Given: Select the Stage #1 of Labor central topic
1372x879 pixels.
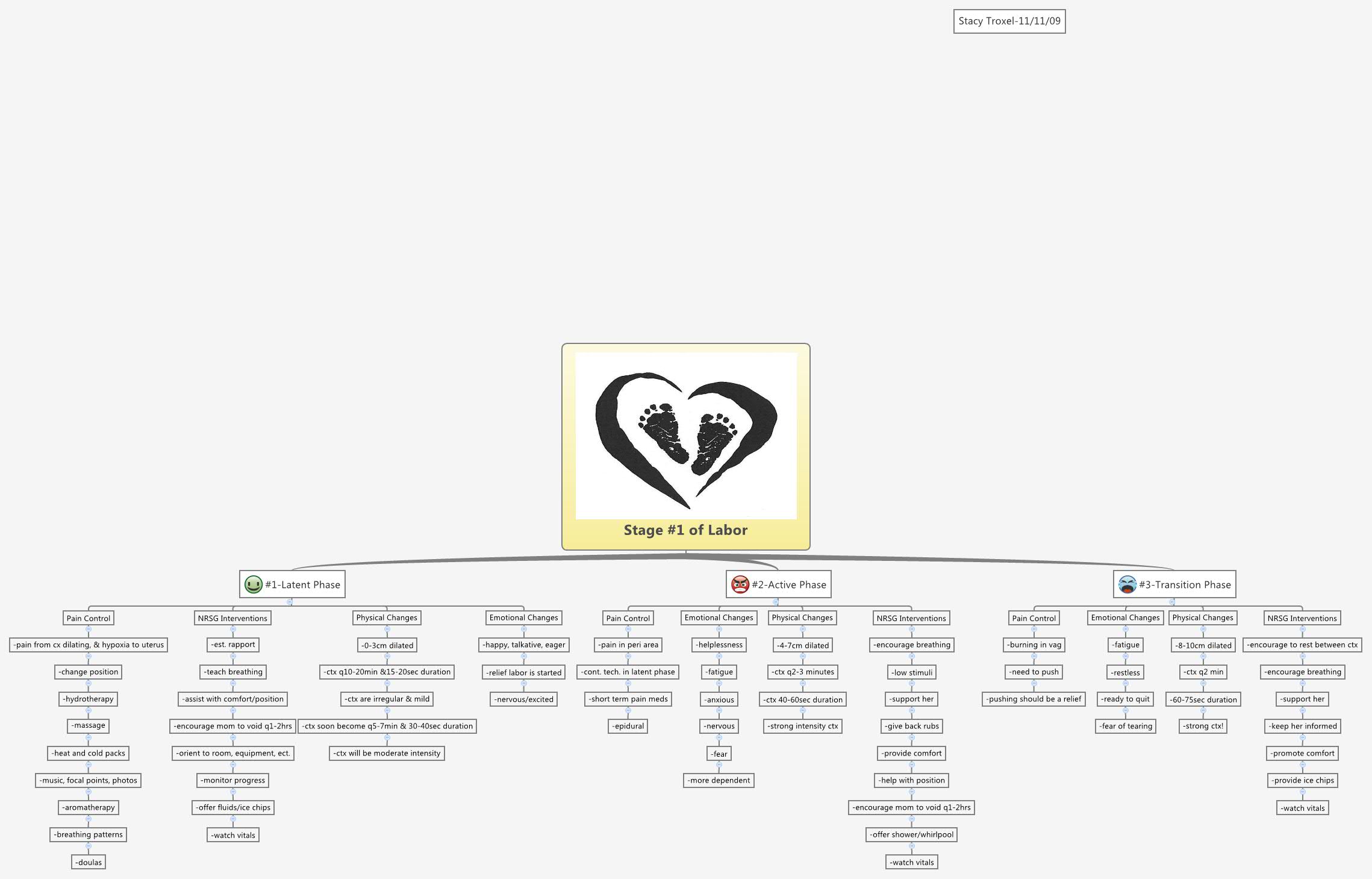Looking at the screenshot, I should (686, 530).
